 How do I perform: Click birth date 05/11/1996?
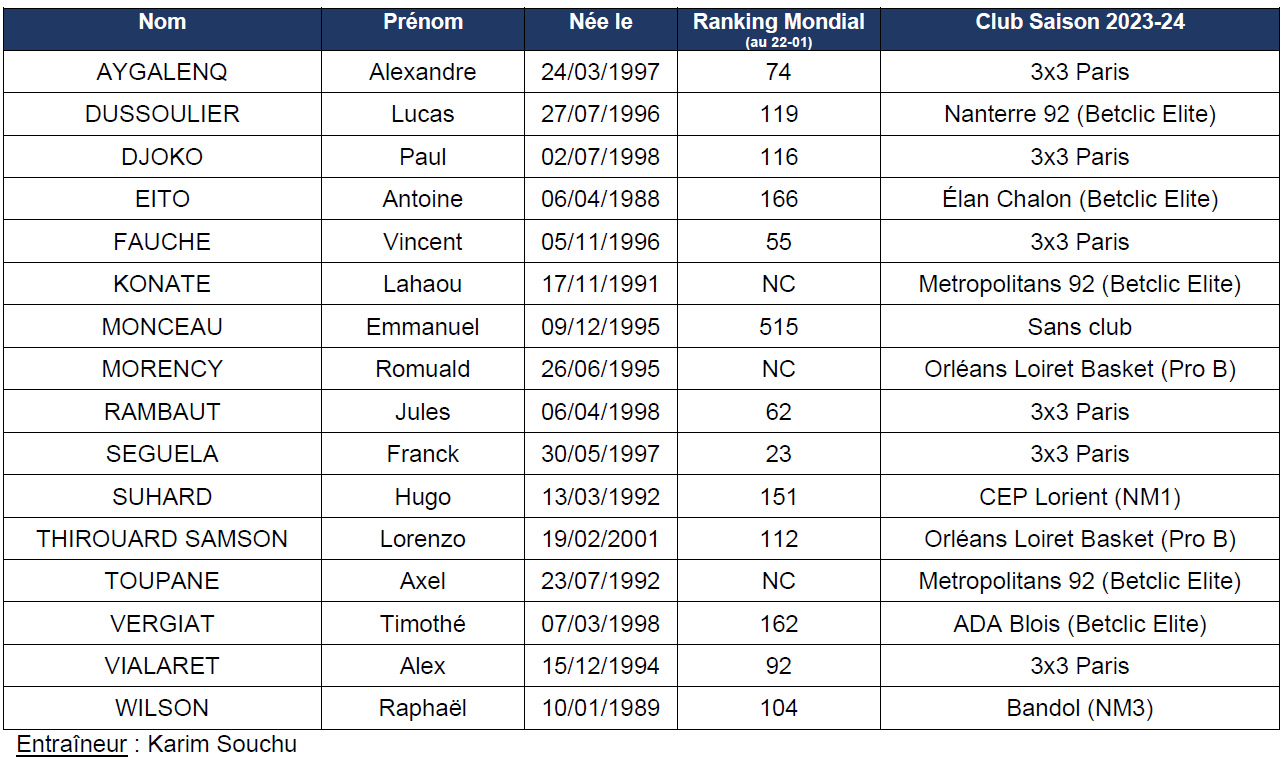600,242
